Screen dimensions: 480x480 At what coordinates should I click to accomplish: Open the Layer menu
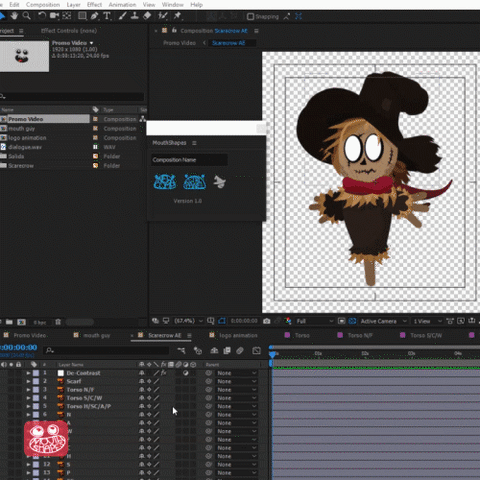coord(73,5)
